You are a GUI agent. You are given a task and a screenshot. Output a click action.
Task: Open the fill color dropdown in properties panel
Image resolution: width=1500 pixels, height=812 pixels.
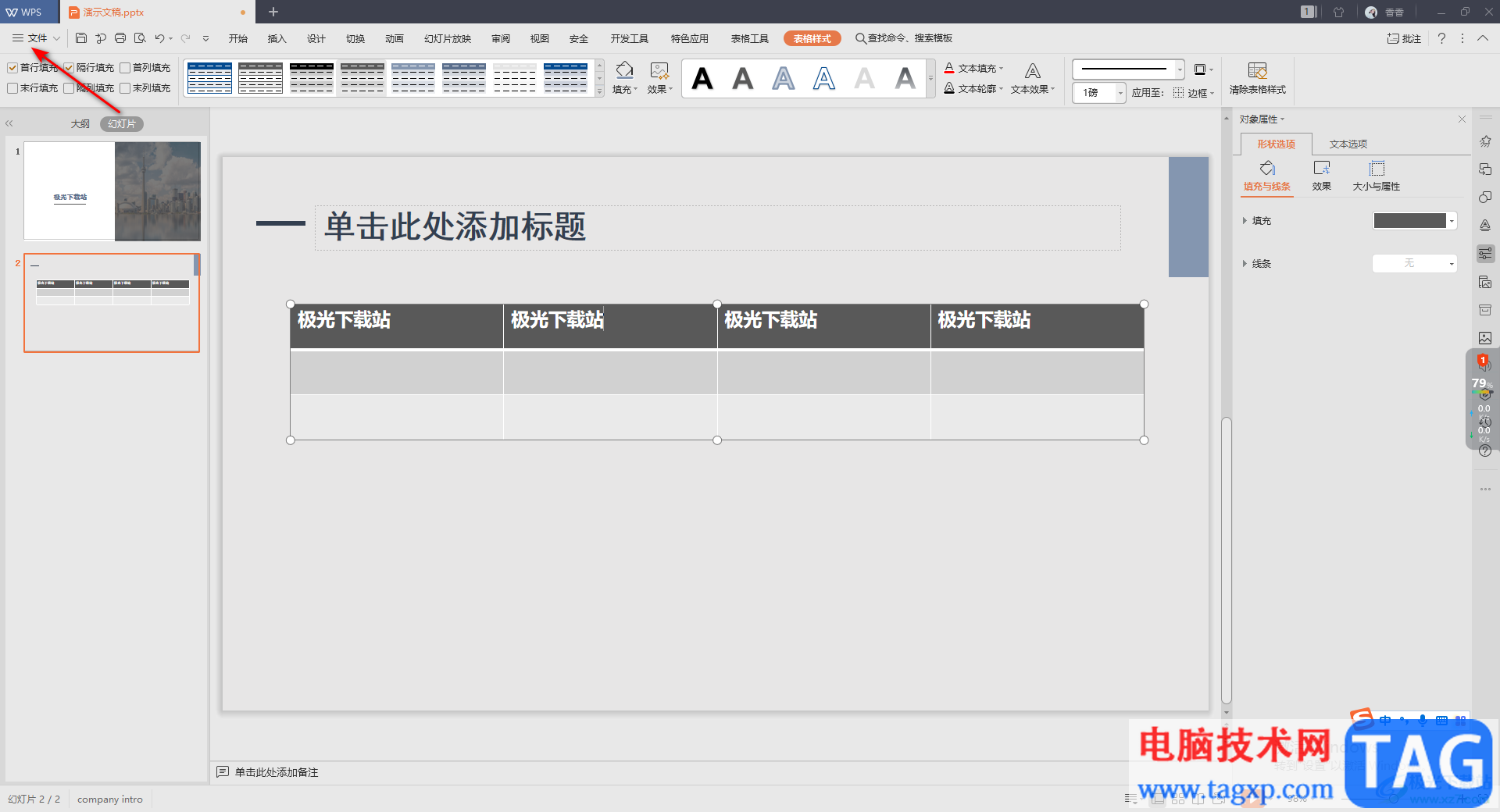pyautogui.click(x=1415, y=221)
